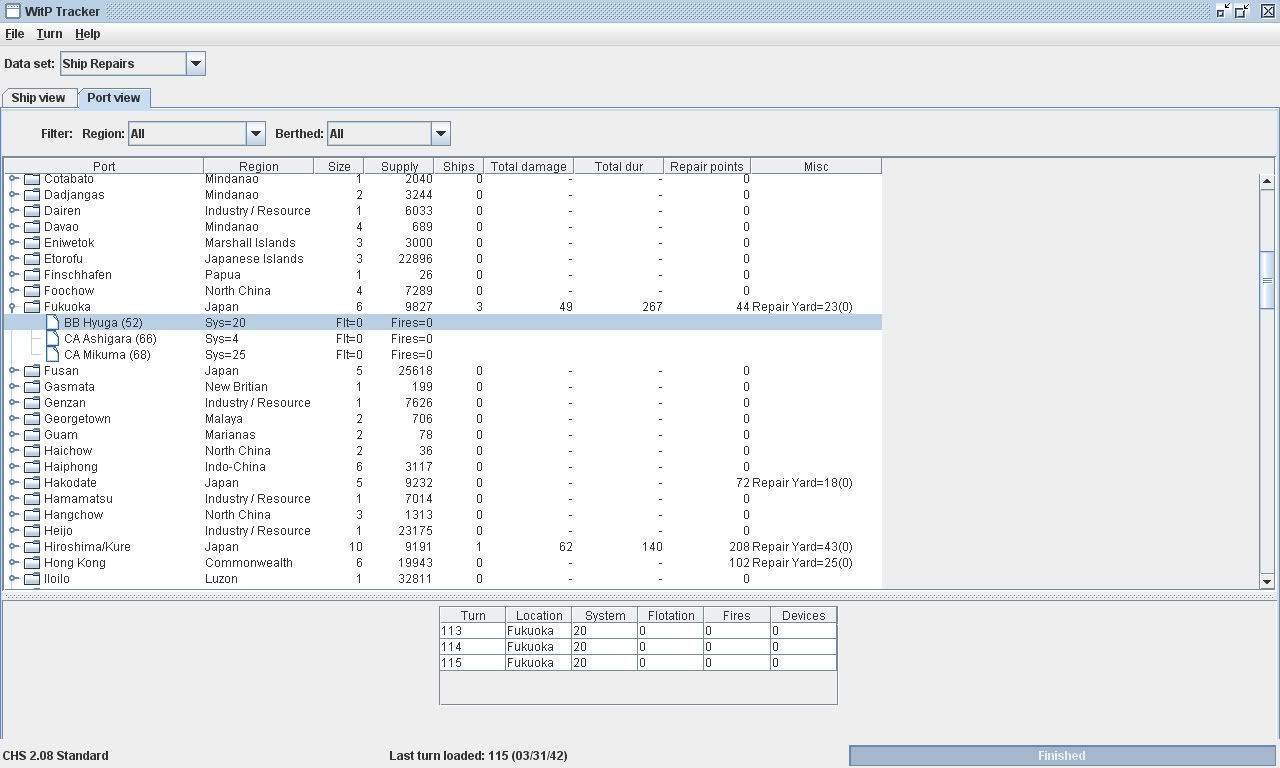Expand the Hiroshima/Kure port node
This screenshot has width=1280, height=768.
point(13,547)
